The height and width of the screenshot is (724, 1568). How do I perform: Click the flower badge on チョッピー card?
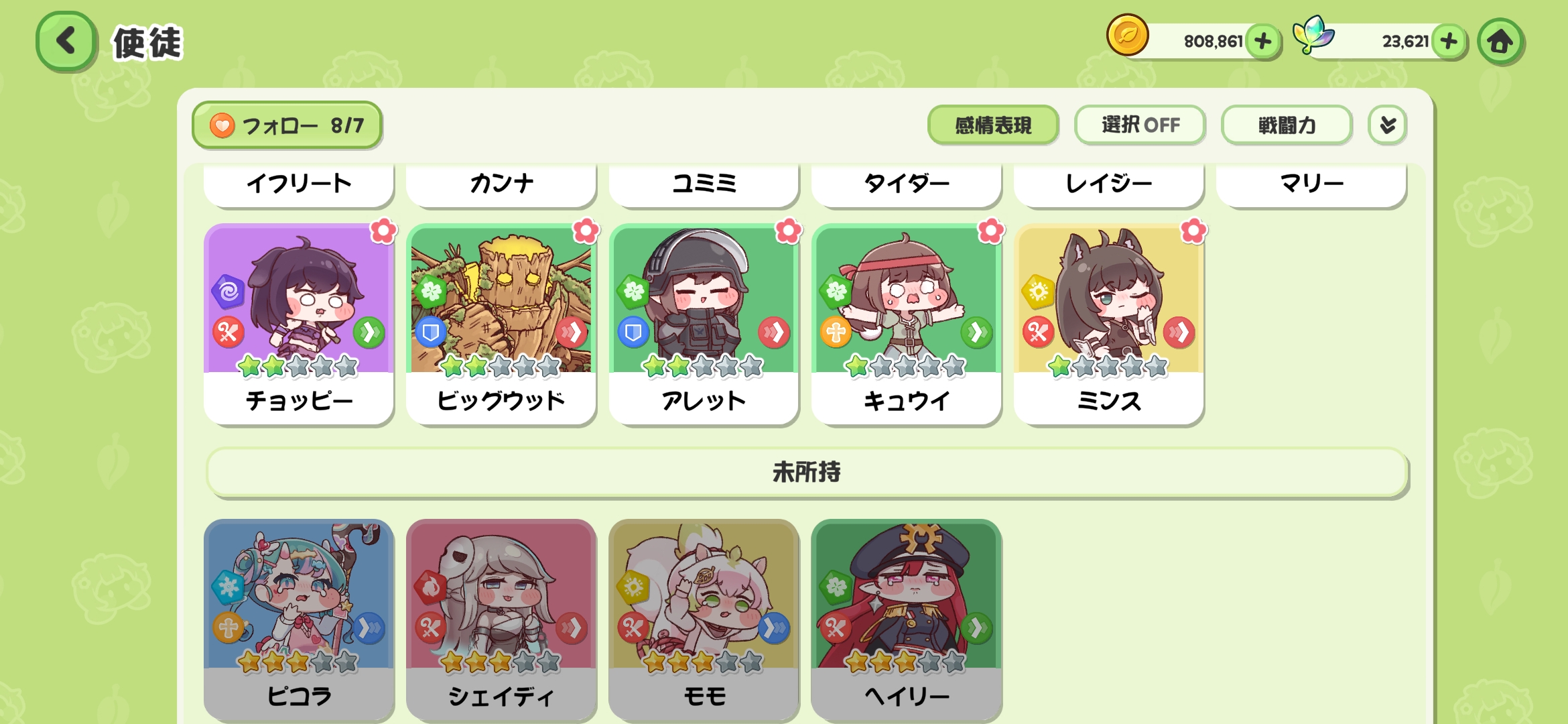pos(383,231)
